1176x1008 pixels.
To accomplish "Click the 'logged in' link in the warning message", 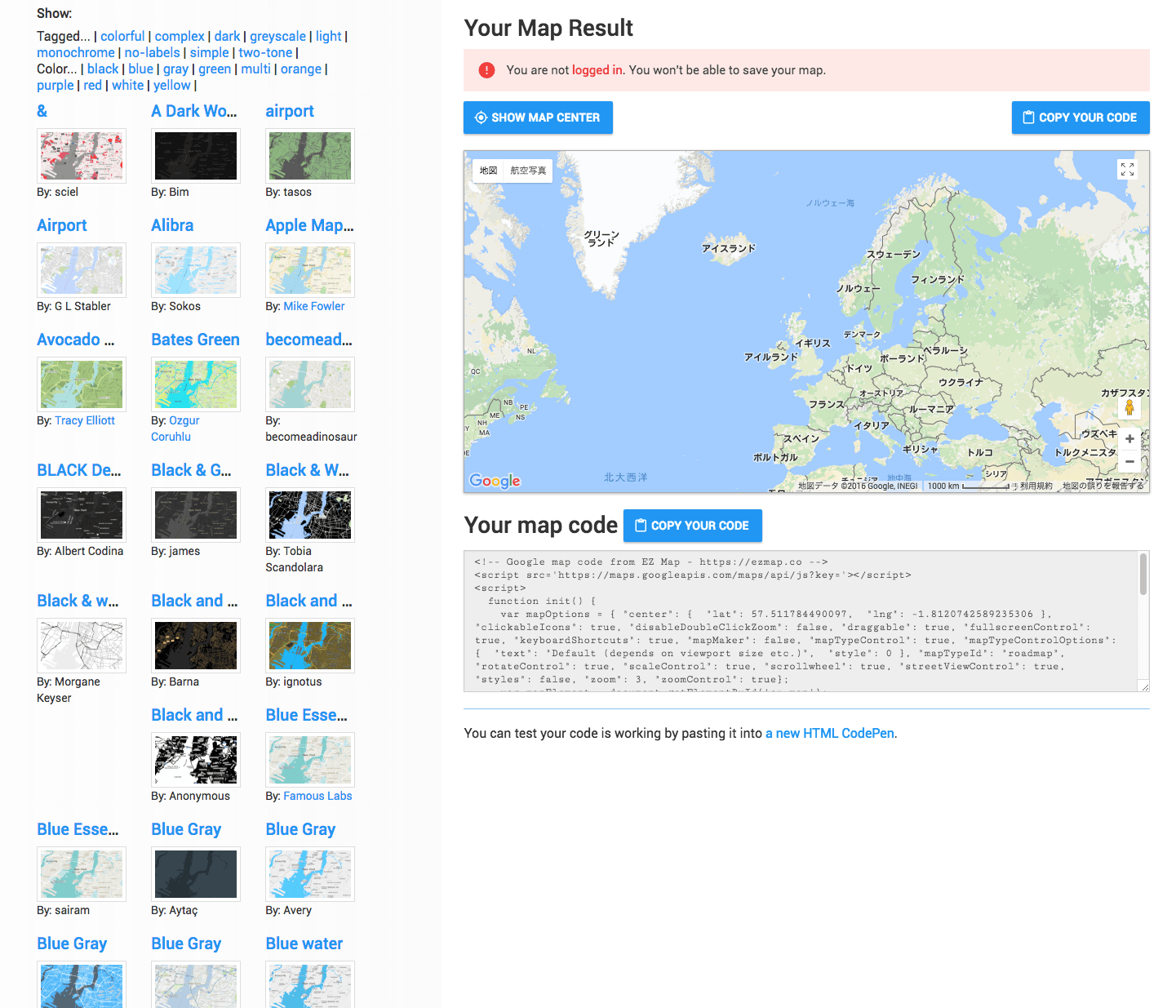I will pyautogui.click(x=597, y=70).
